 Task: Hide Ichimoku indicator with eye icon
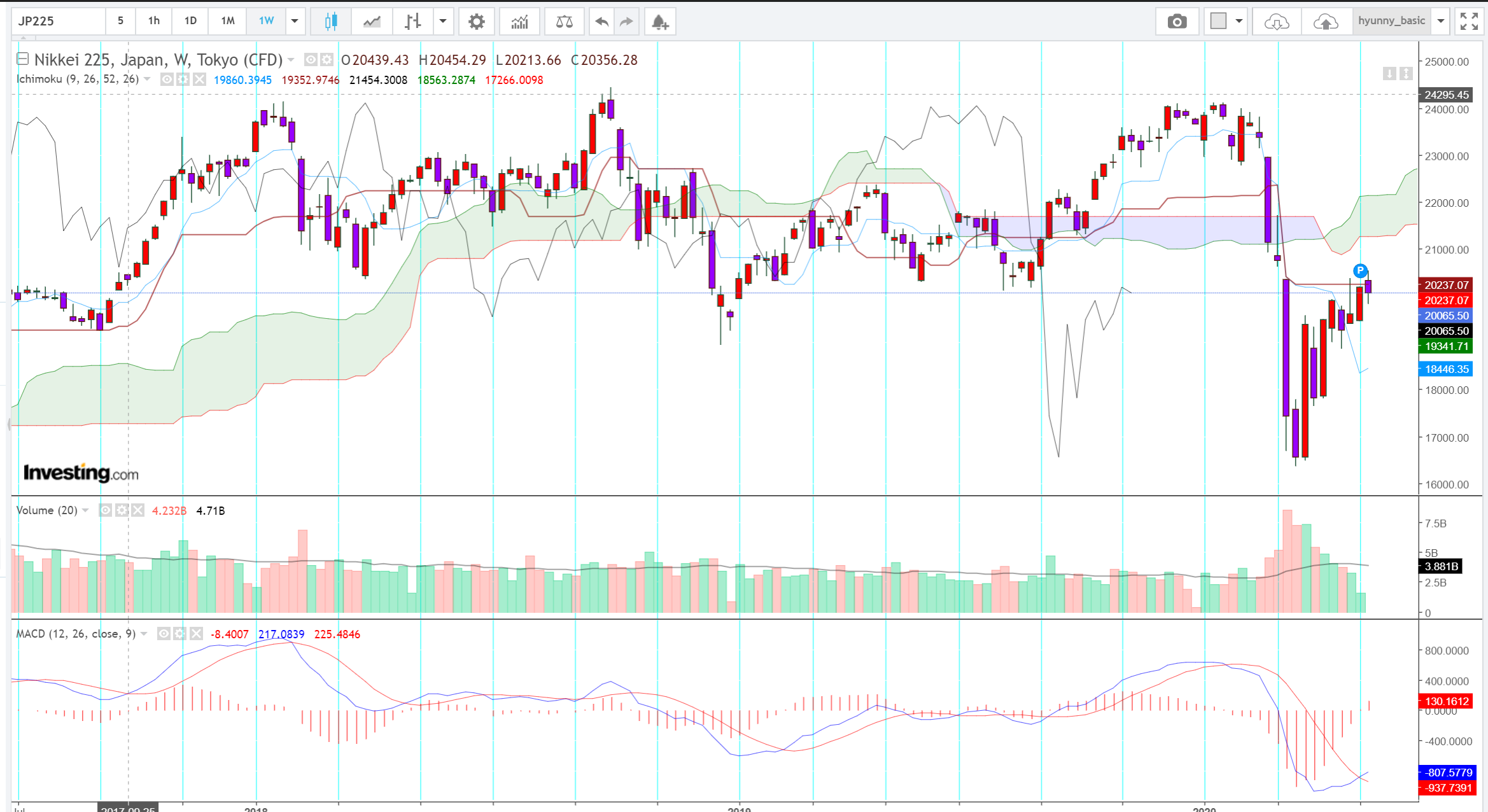click(x=167, y=80)
